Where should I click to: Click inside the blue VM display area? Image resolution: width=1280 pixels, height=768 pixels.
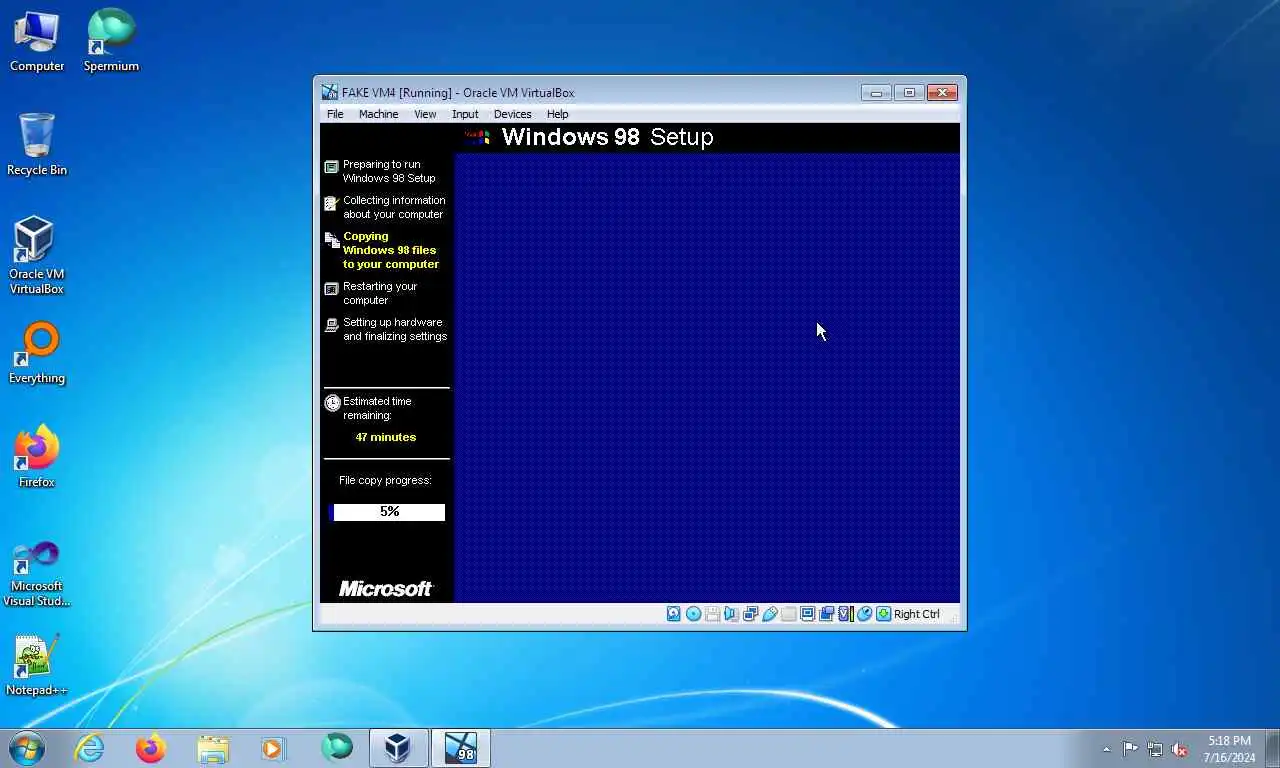pyautogui.click(x=707, y=377)
